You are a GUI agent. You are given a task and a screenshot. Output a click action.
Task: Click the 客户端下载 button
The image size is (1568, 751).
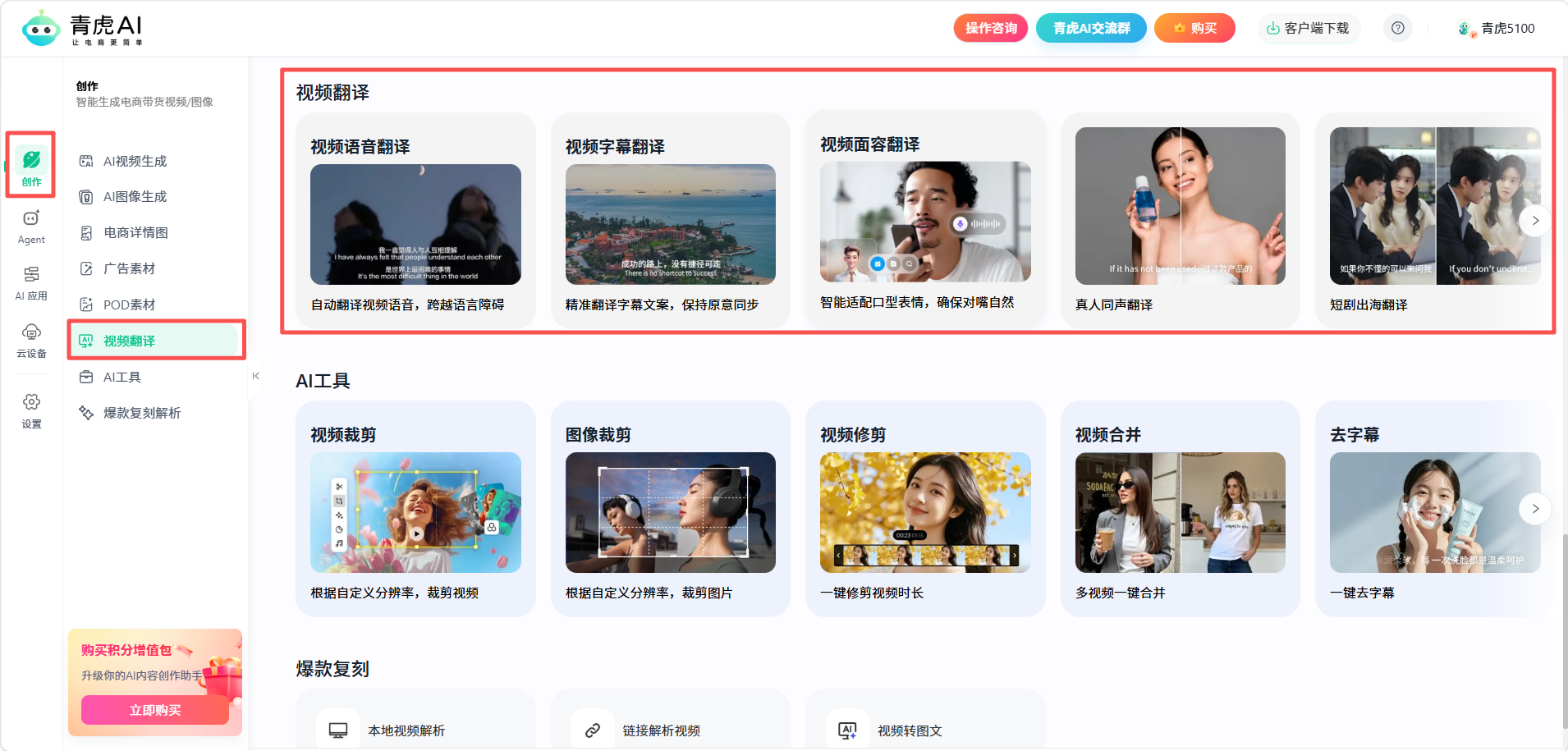click(x=1309, y=28)
